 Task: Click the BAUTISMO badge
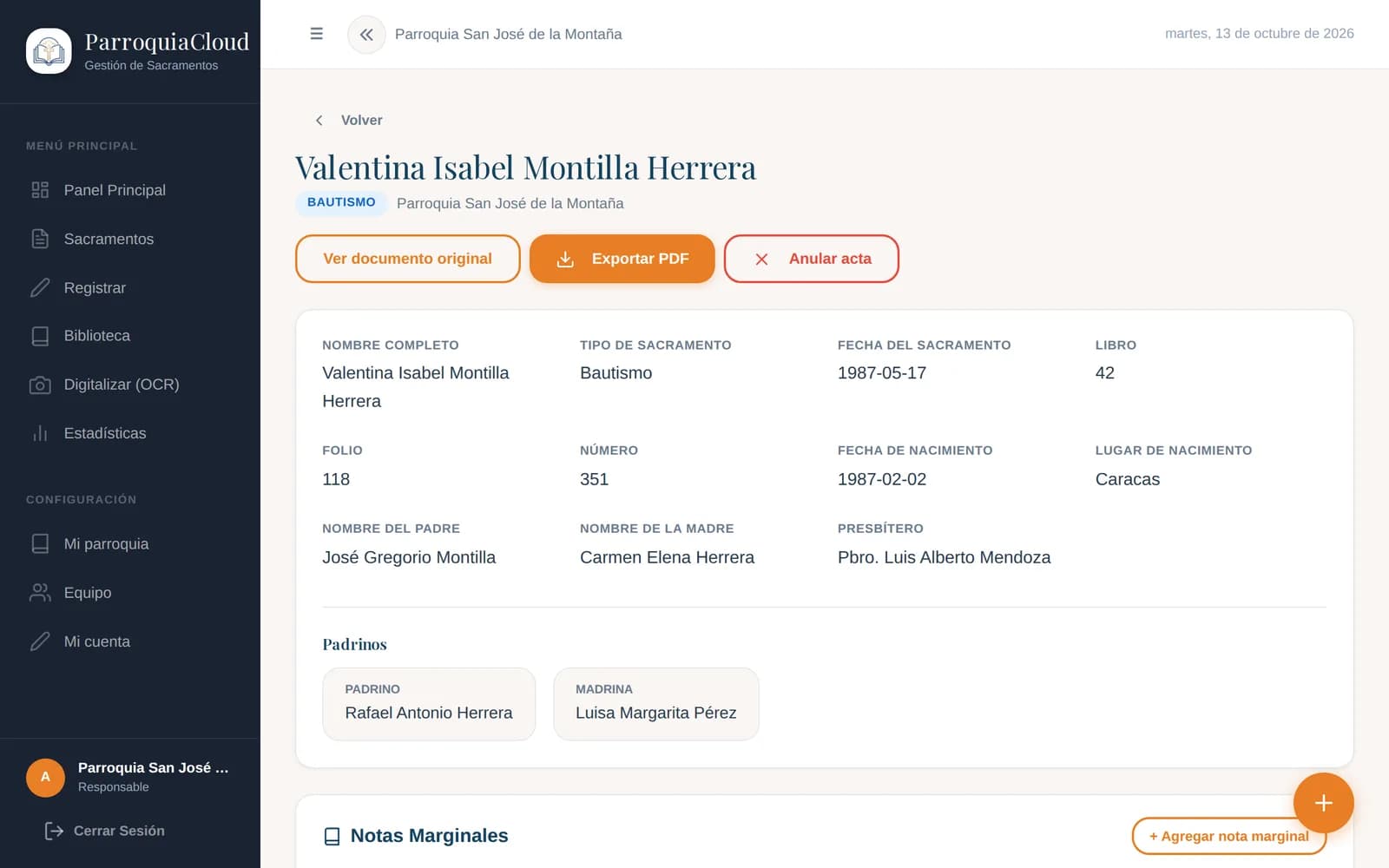click(x=341, y=202)
